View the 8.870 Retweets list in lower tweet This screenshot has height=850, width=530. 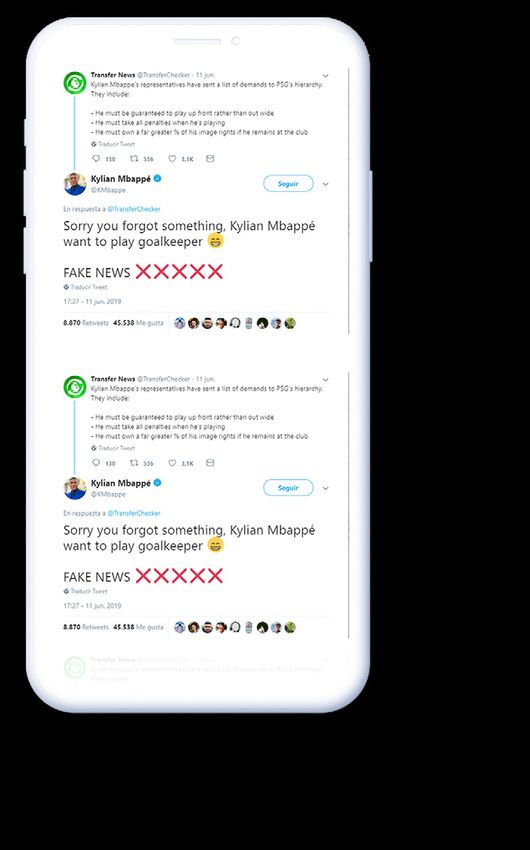(x=86, y=627)
